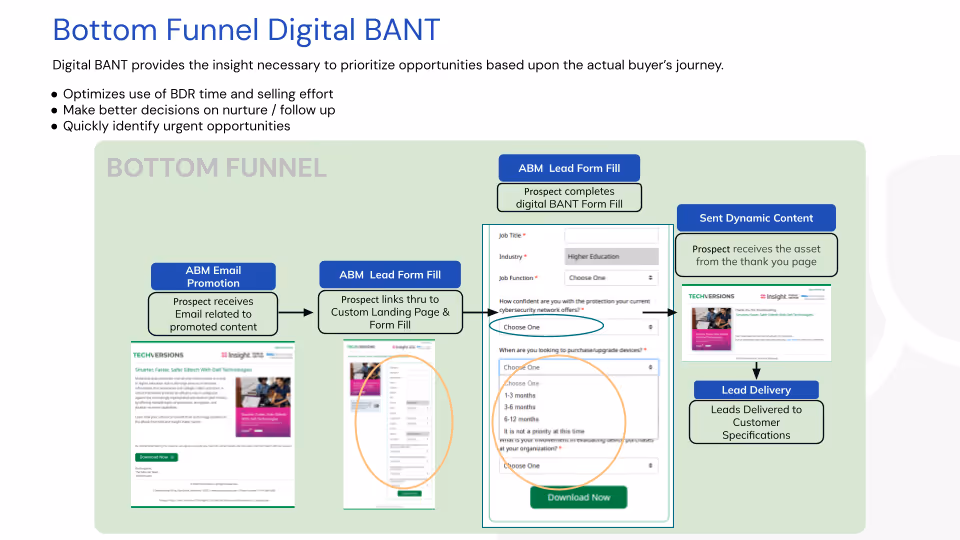Click the ABM Lead Form Fill label above the BANT form
This screenshot has height=540, width=960.
[x=569, y=168]
